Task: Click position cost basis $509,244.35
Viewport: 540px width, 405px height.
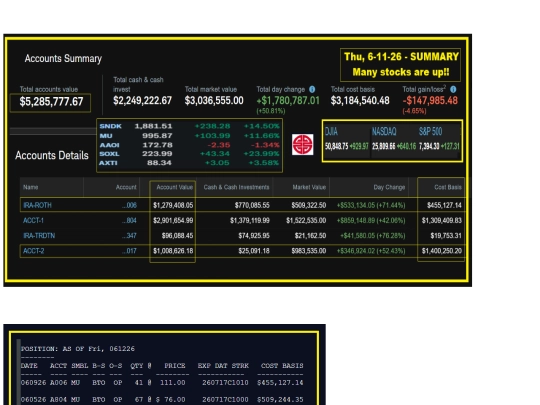Action: [280, 399]
